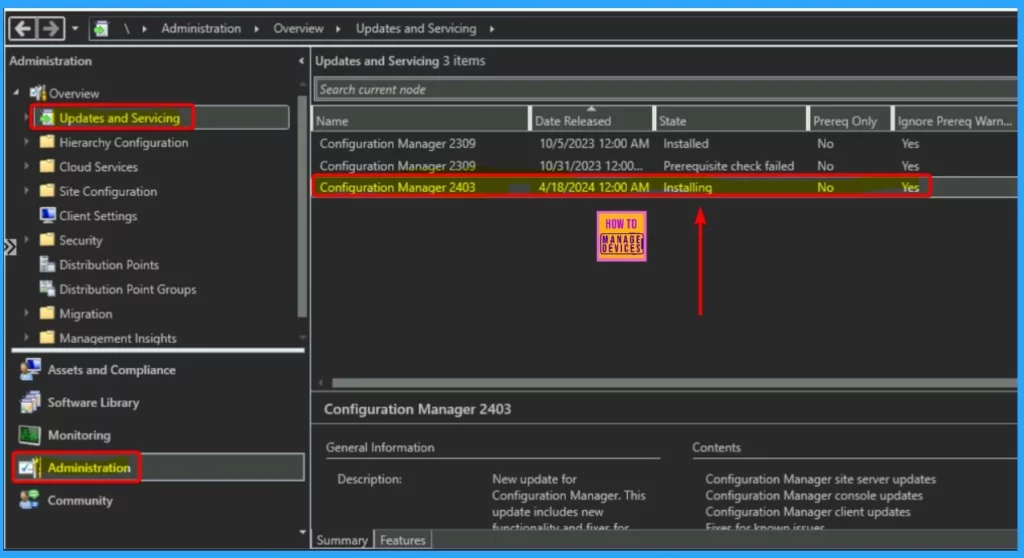Screen dimensions: 1024x558
Task: Select Administration in the breadcrumb path
Action: pos(201,29)
